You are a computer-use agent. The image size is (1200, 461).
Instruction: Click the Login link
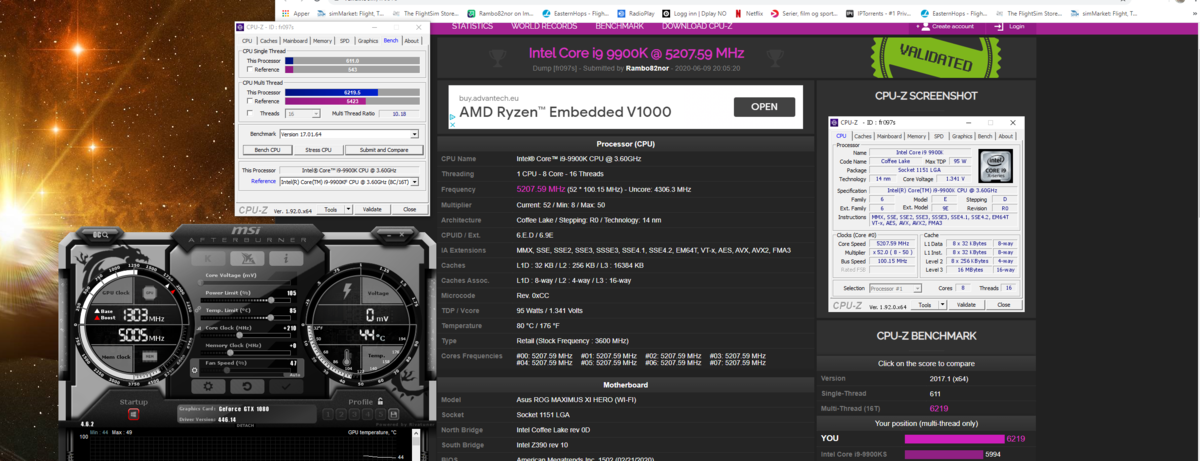point(1012,26)
